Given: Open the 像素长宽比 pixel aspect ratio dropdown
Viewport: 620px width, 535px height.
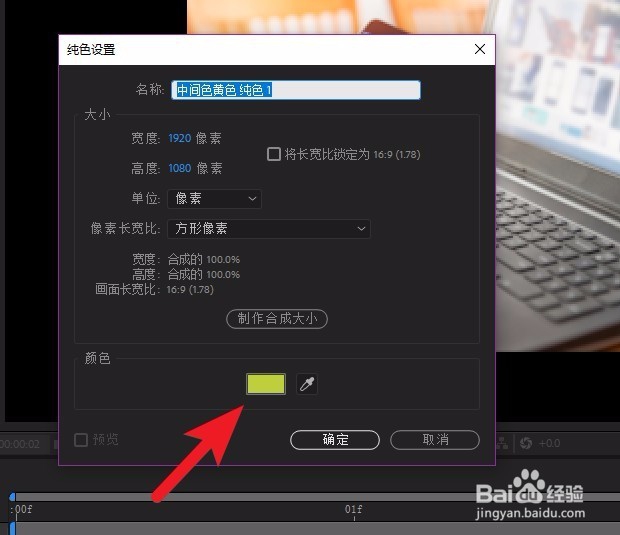Looking at the screenshot, I should click(269, 229).
